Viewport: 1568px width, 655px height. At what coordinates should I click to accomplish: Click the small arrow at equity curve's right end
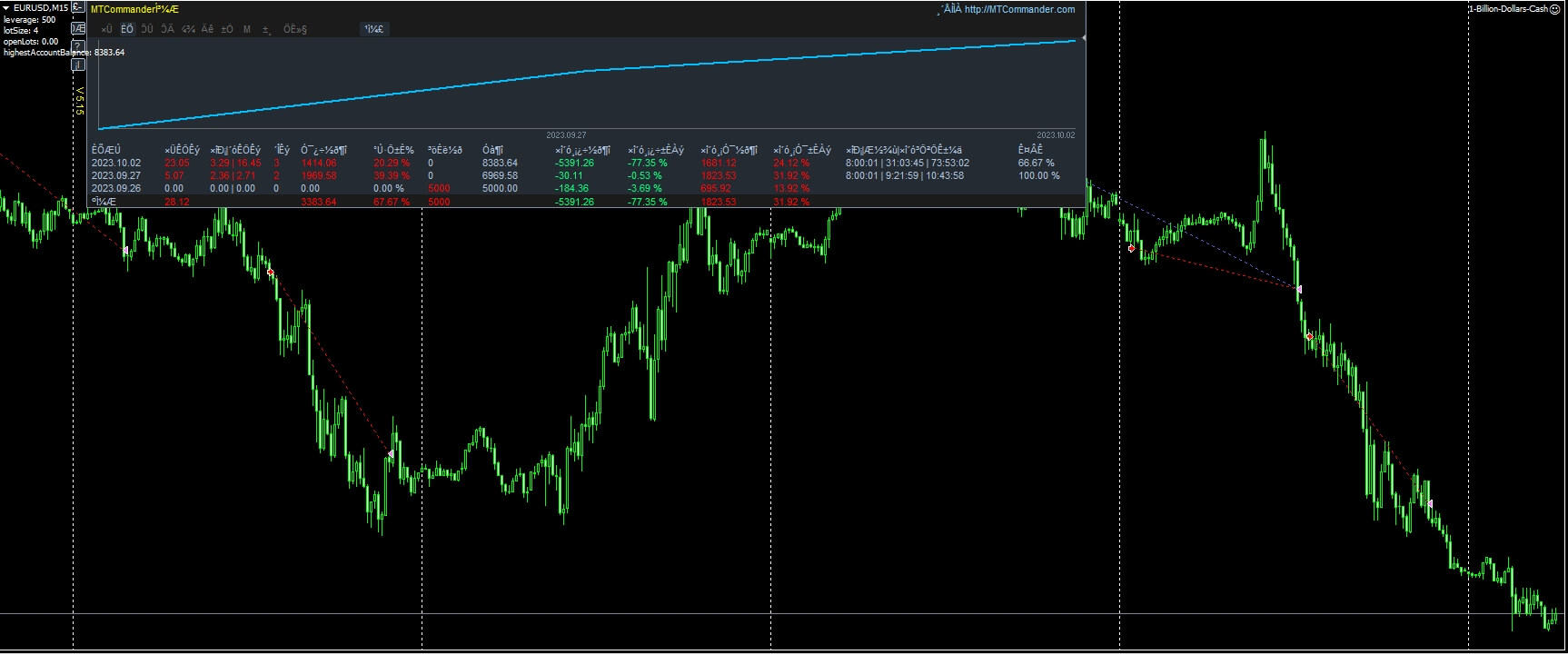1083,38
